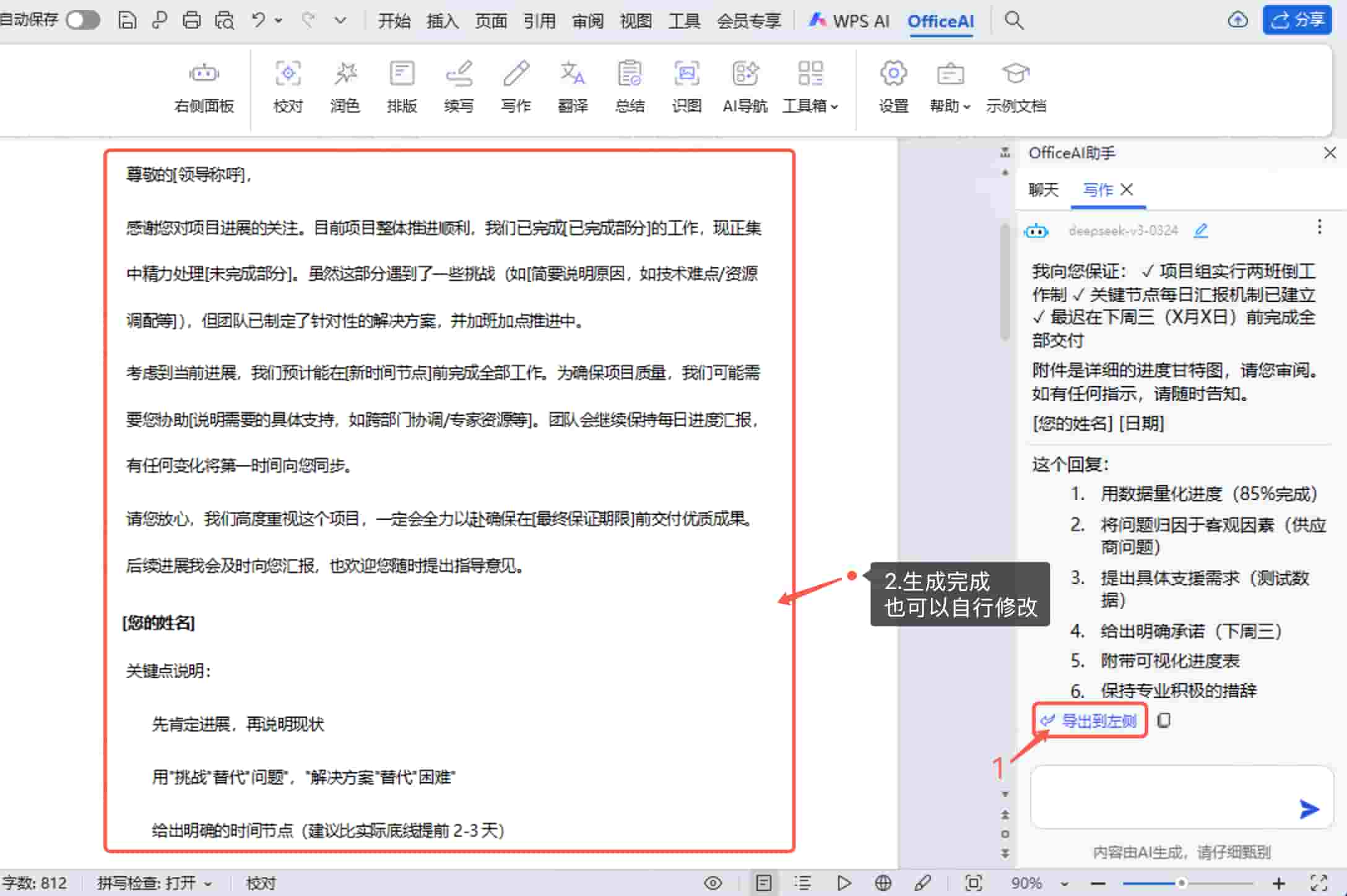The image size is (1347, 896).
Task: Select the 排版 layout tool
Action: 402,87
